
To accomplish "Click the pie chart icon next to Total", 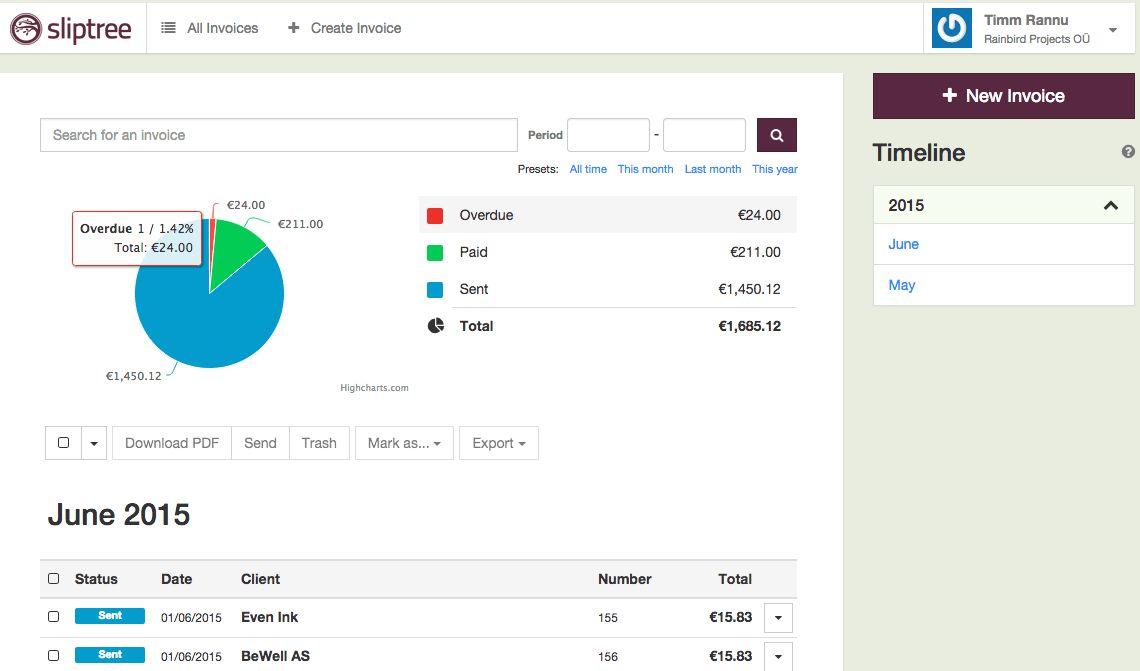I will tap(434, 325).
